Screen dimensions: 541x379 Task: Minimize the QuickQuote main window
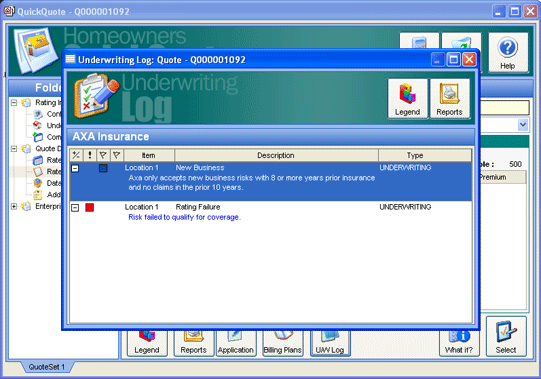[x=499, y=11]
